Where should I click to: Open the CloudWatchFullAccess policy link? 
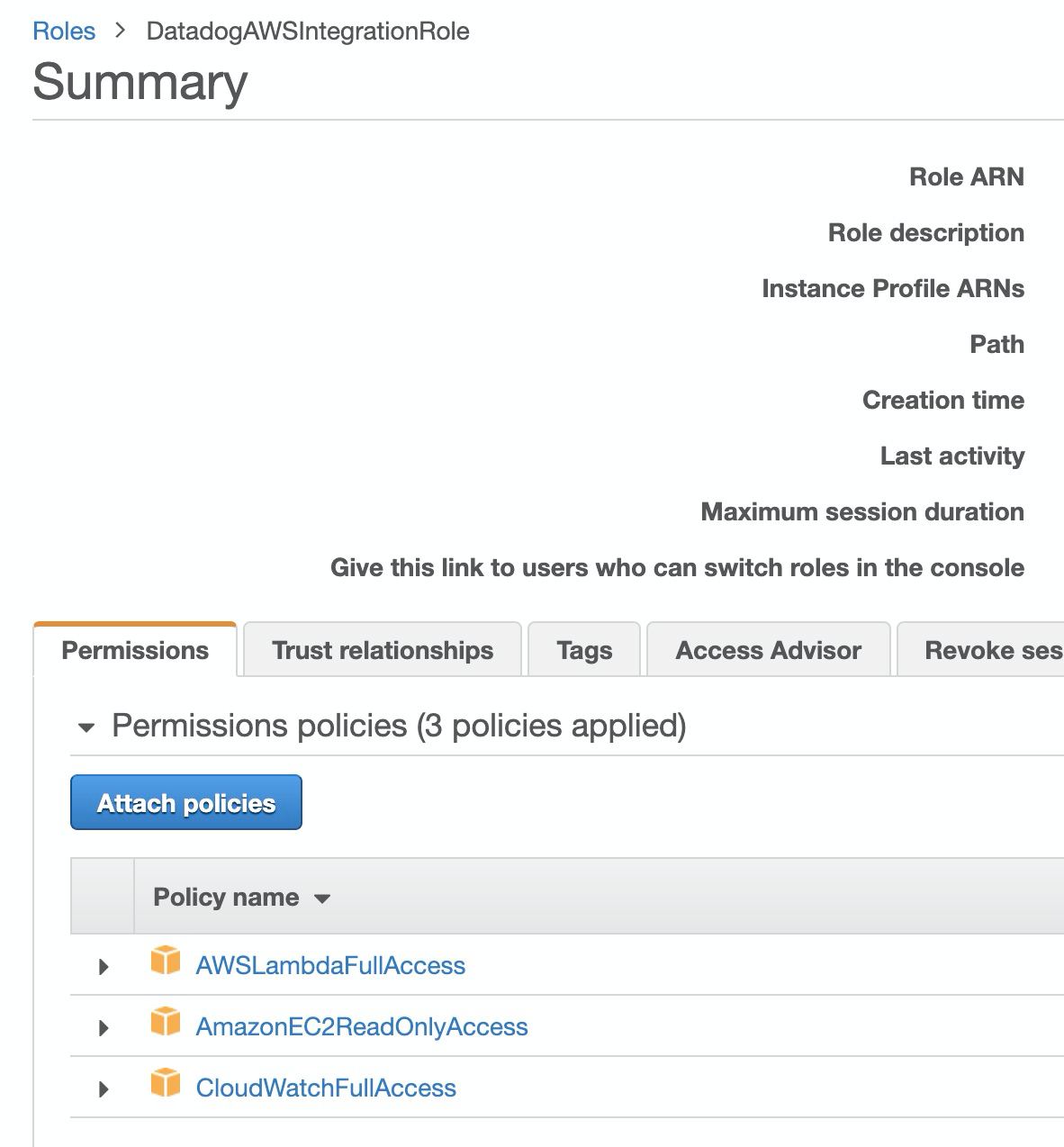[326, 1088]
